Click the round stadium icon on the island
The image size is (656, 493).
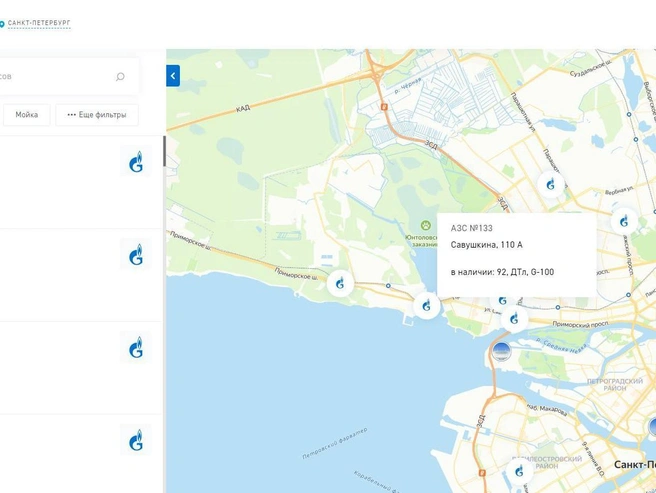[501, 351]
